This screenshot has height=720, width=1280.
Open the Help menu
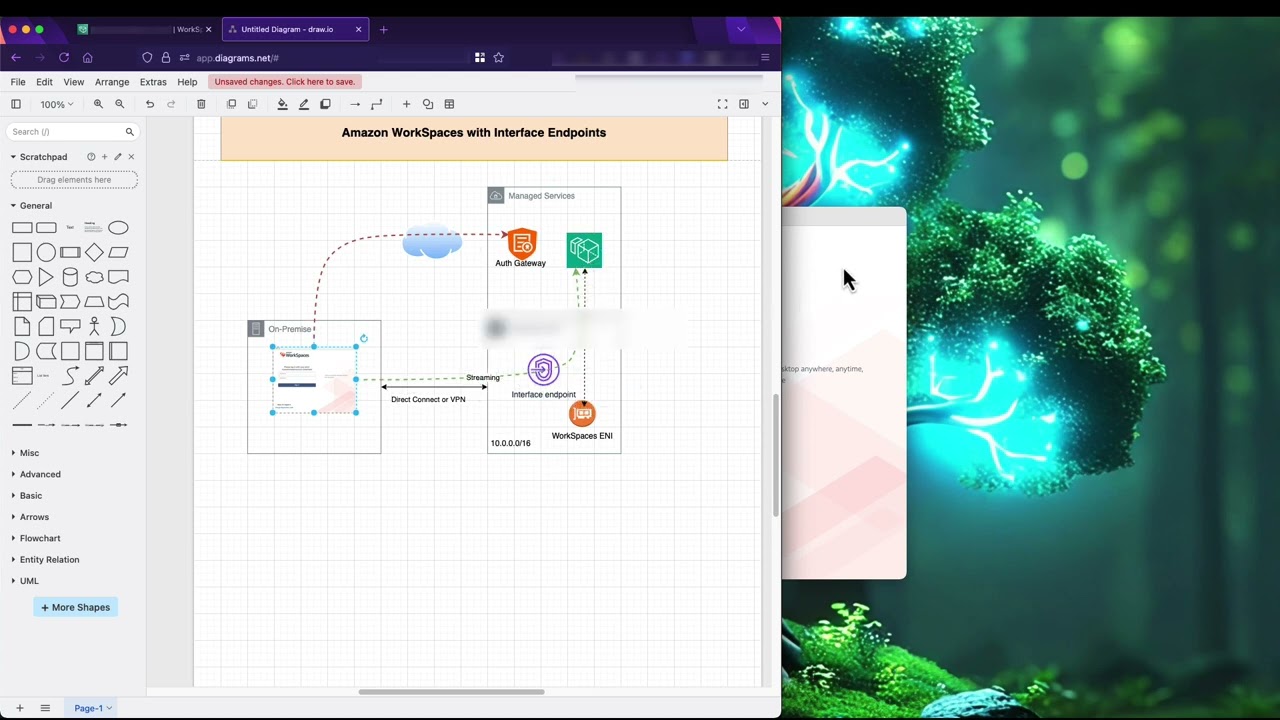(187, 82)
